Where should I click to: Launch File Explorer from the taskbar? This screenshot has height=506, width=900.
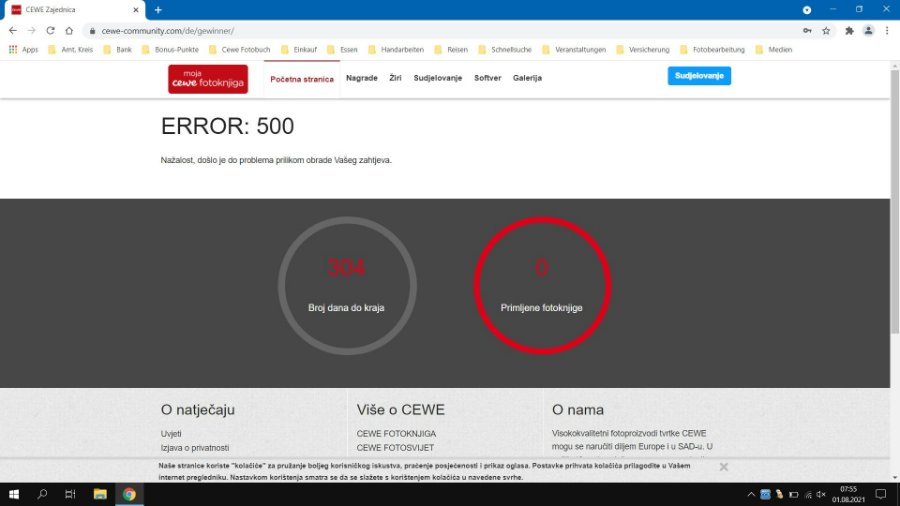click(x=100, y=494)
